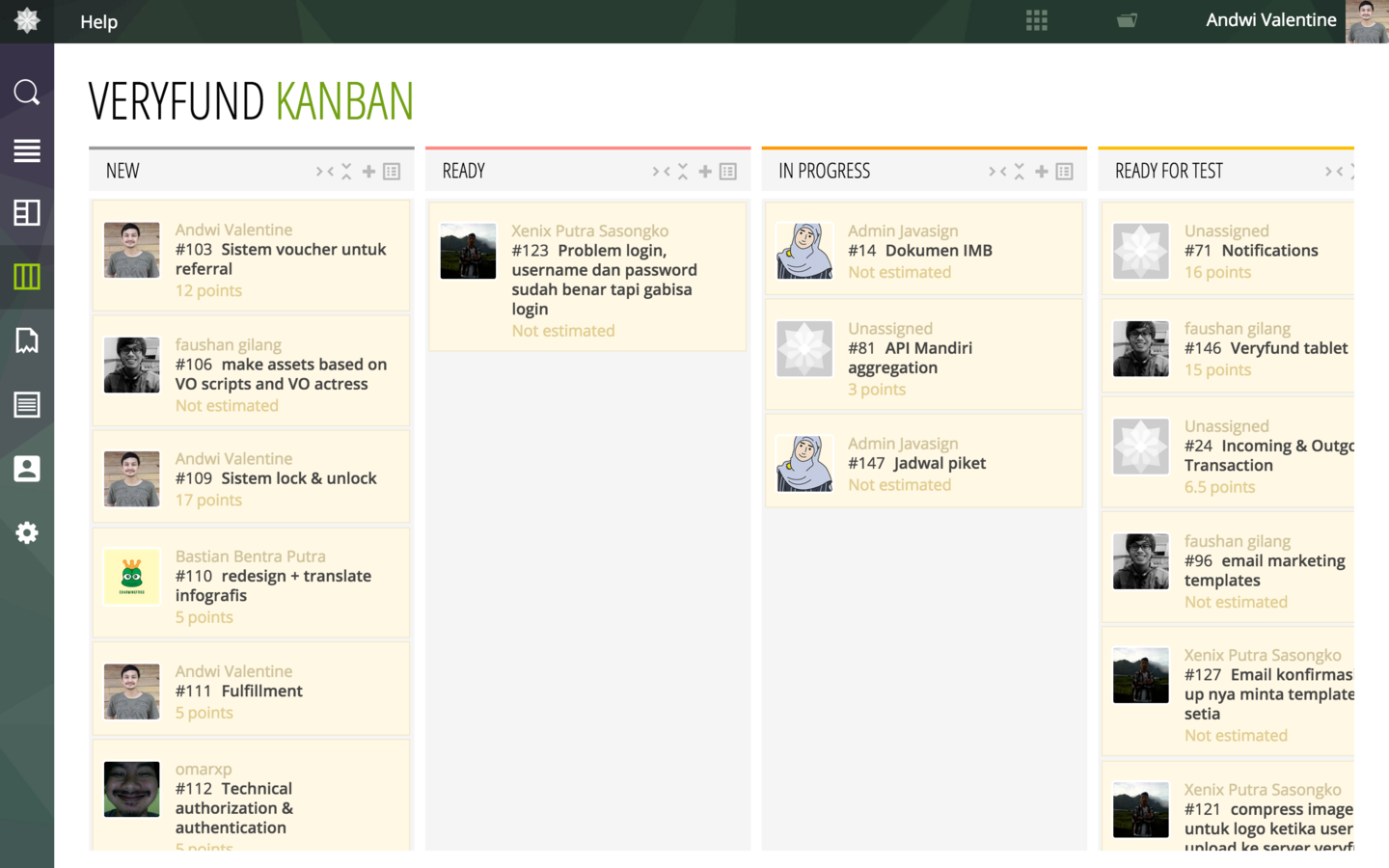Click '17 points' on card #109

click(x=208, y=501)
